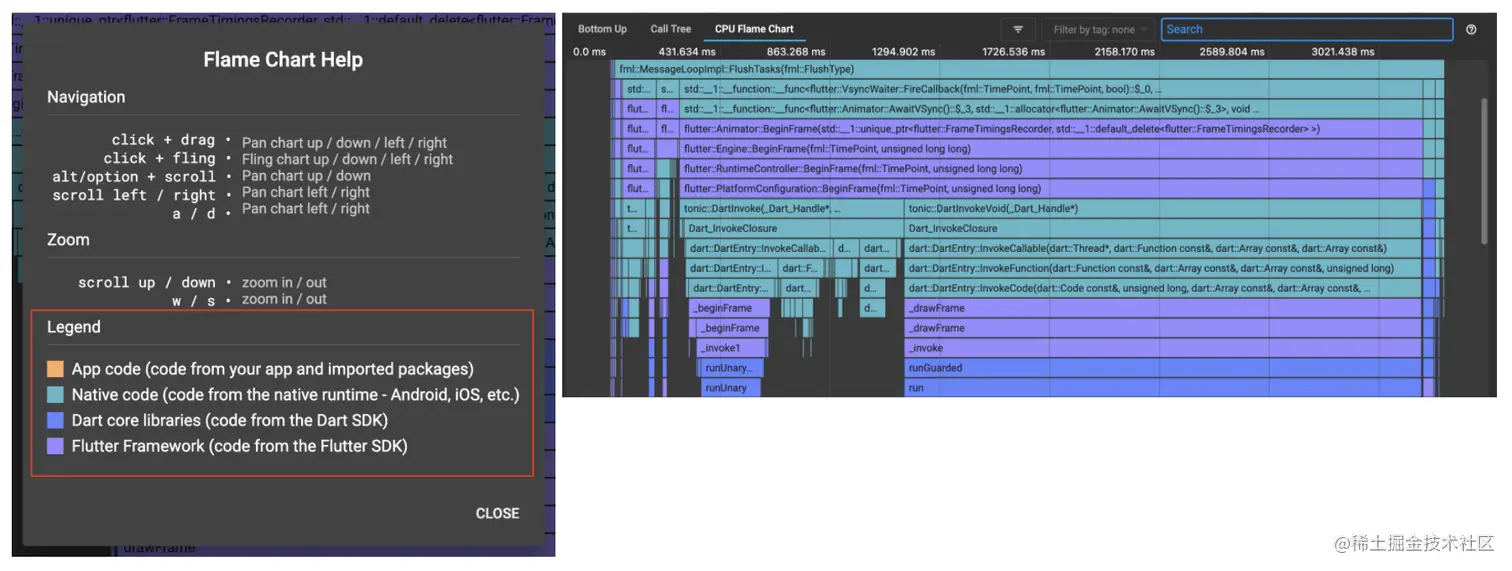The width and height of the screenshot is (1512, 571).
Task: Click the 'App code' legend description
Action: pos(273,369)
